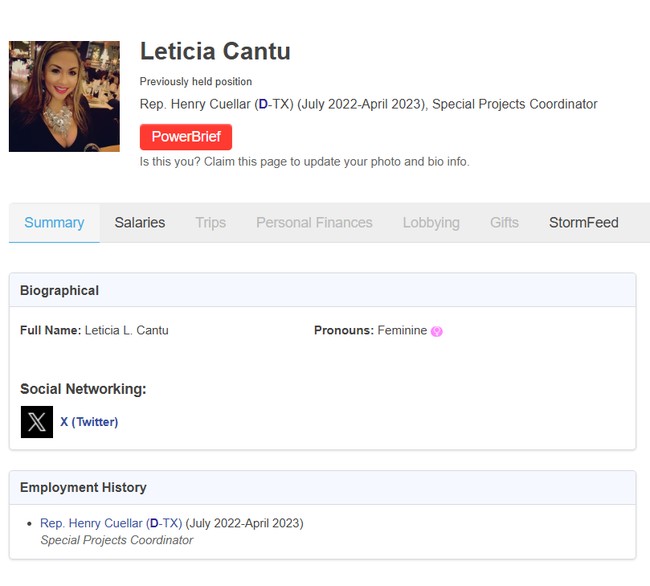This screenshot has height=586, width=650.
Task: Follow the X (Twitter) text link
Action: pos(89,422)
